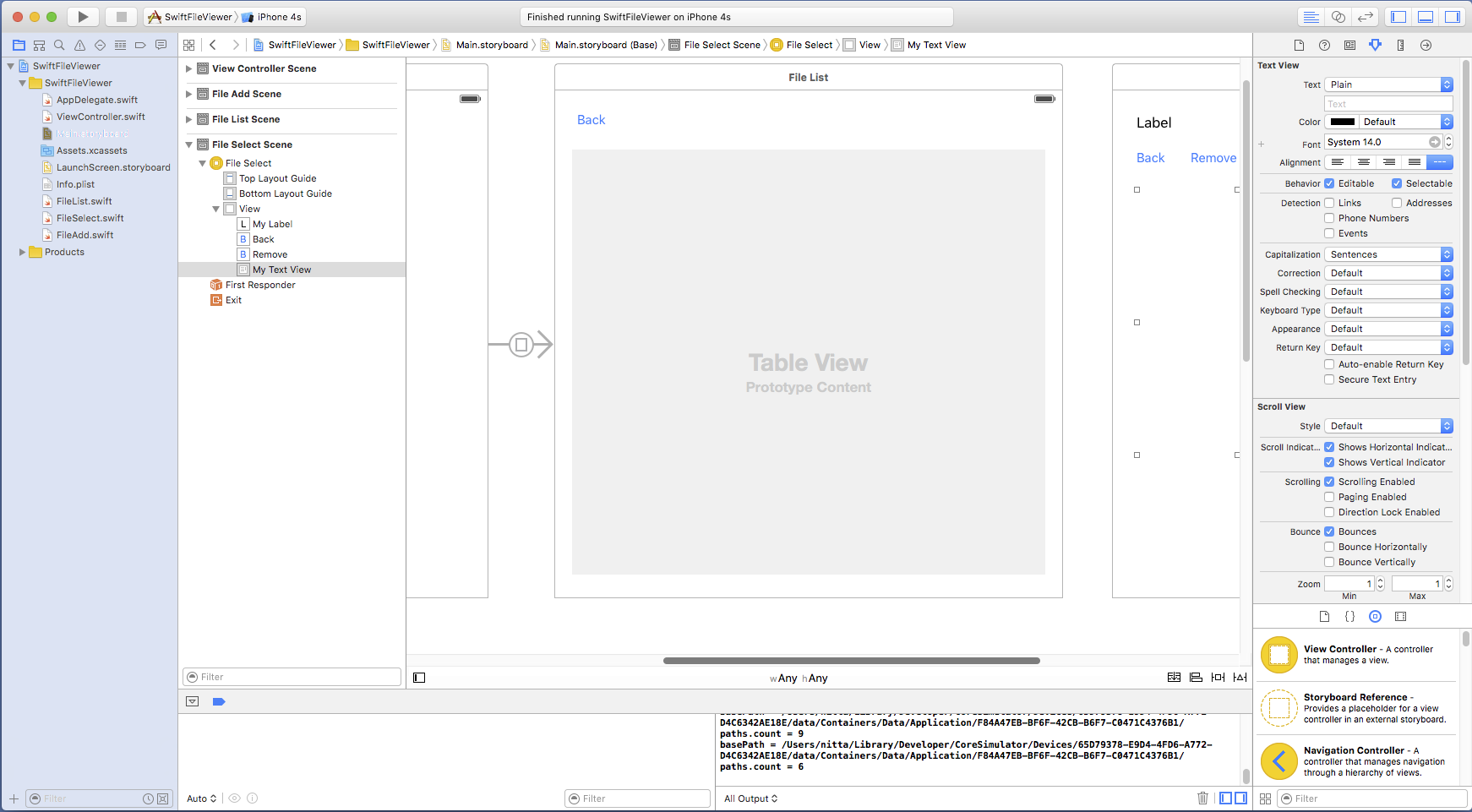Image resolution: width=1472 pixels, height=812 pixels.
Task: Toggle the document outline panel
Action: [x=419, y=678]
